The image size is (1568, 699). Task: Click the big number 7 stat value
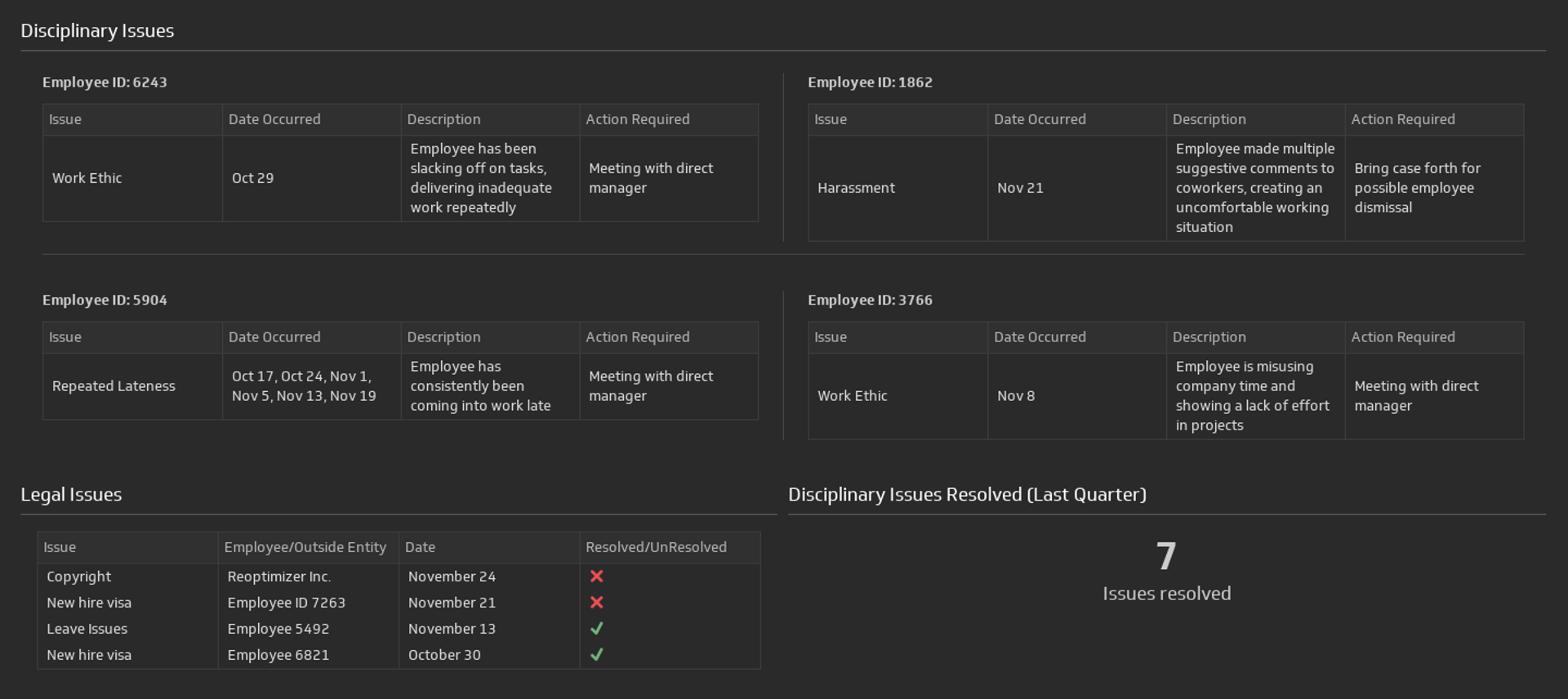pos(1166,557)
